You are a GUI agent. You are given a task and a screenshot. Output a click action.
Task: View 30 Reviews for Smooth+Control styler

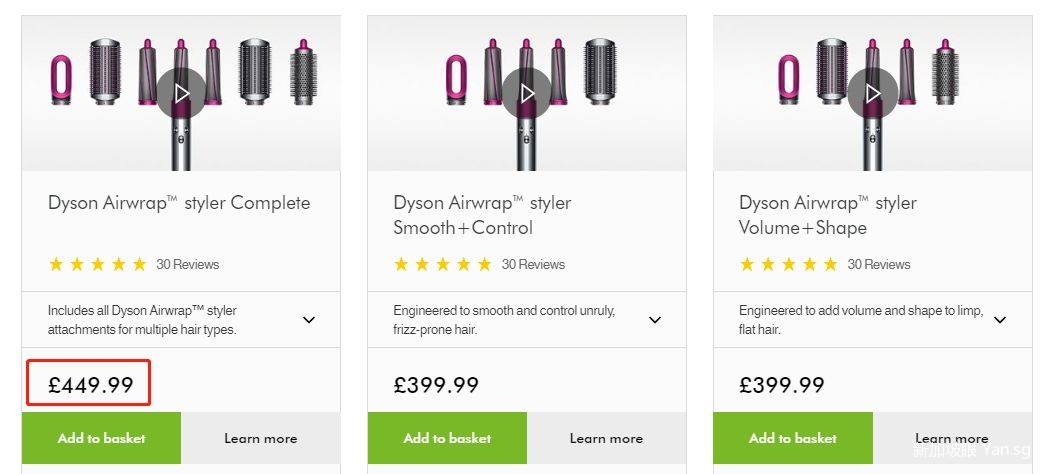[x=533, y=265]
